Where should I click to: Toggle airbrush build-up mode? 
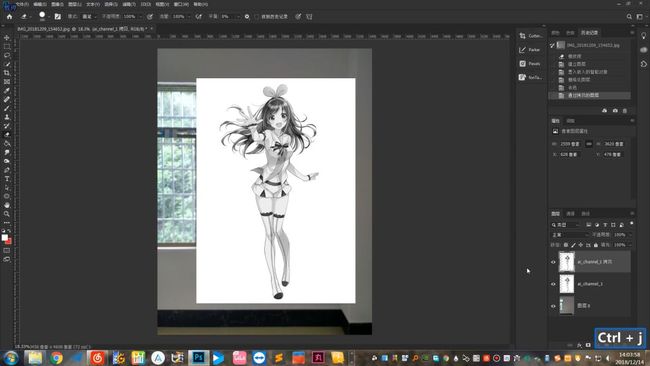pyautogui.click(x=199, y=17)
